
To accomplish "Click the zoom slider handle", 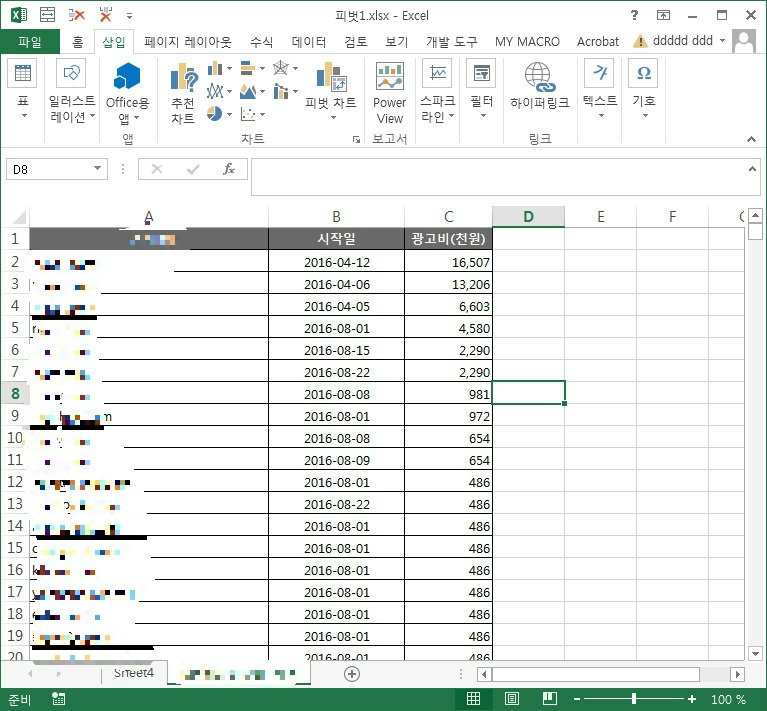I will pos(634,699).
